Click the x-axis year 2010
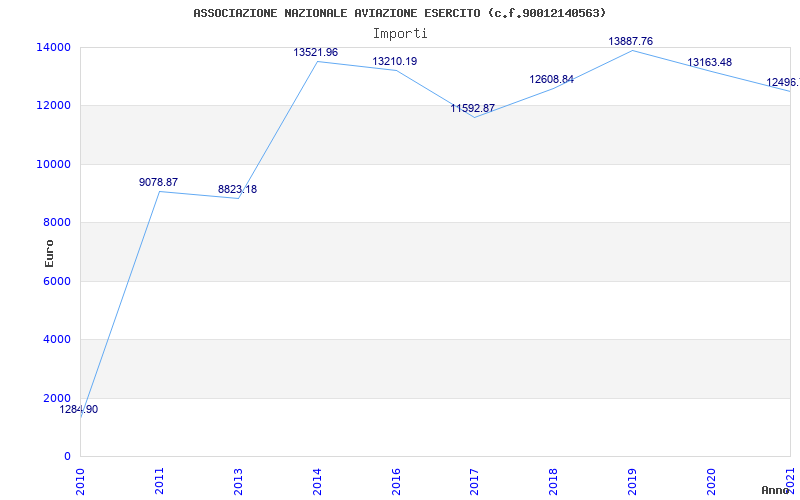The height and width of the screenshot is (500, 800). coord(80,481)
